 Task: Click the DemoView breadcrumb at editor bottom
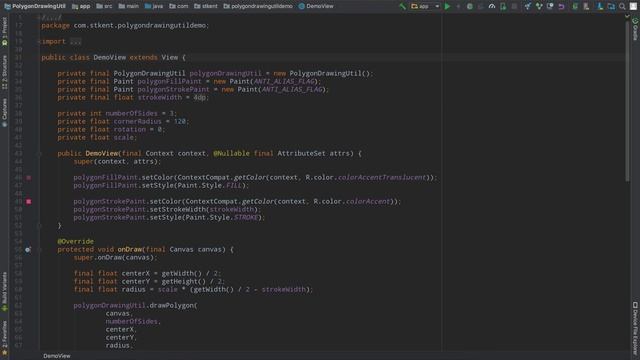[x=57, y=356]
